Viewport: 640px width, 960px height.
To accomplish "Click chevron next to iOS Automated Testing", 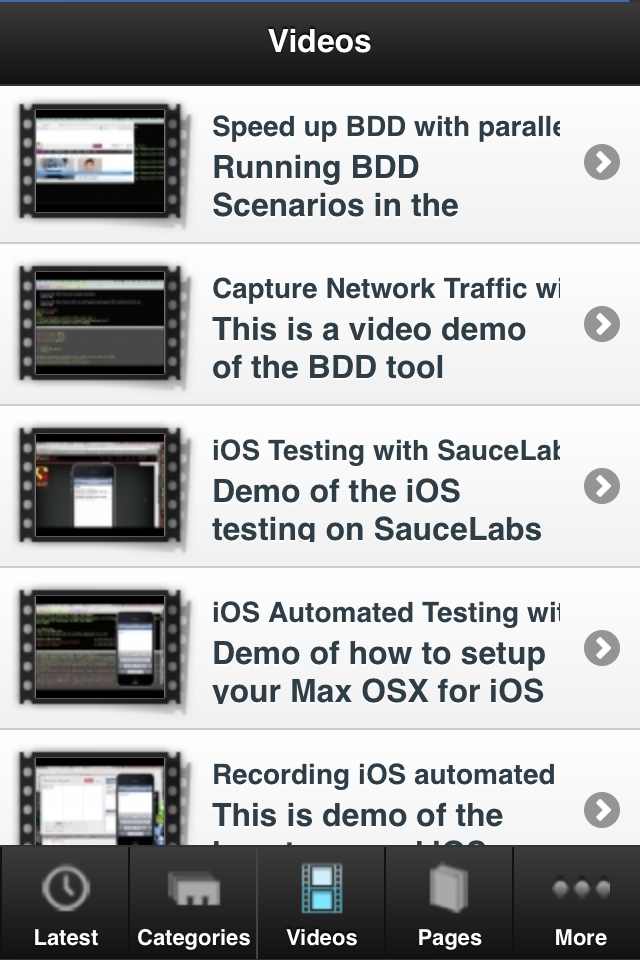I will click(x=602, y=648).
